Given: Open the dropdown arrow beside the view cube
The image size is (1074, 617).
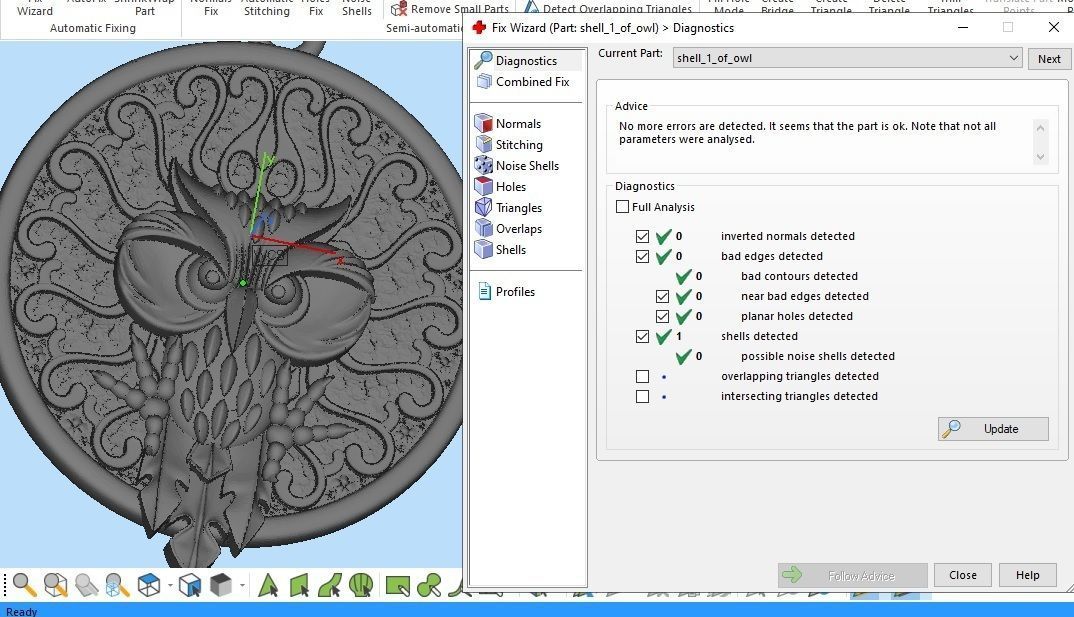Looking at the screenshot, I should tap(170, 585).
